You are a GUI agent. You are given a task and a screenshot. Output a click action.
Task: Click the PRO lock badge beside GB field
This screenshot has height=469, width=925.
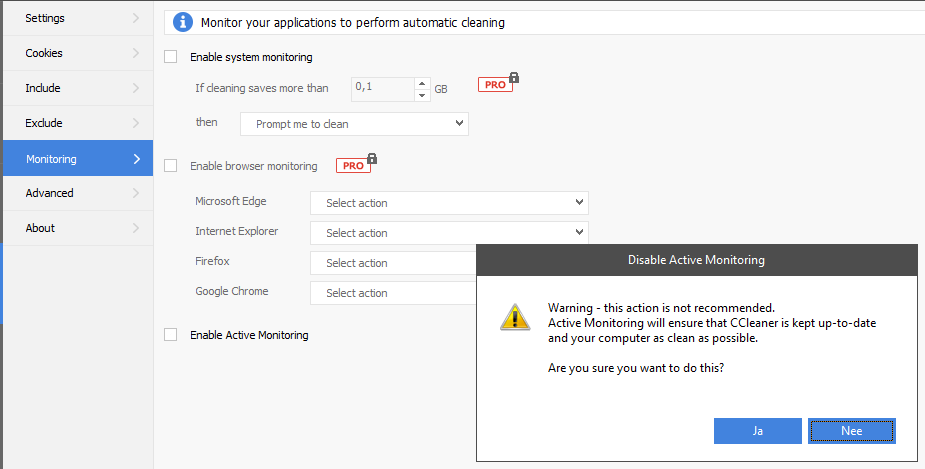tap(498, 84)
